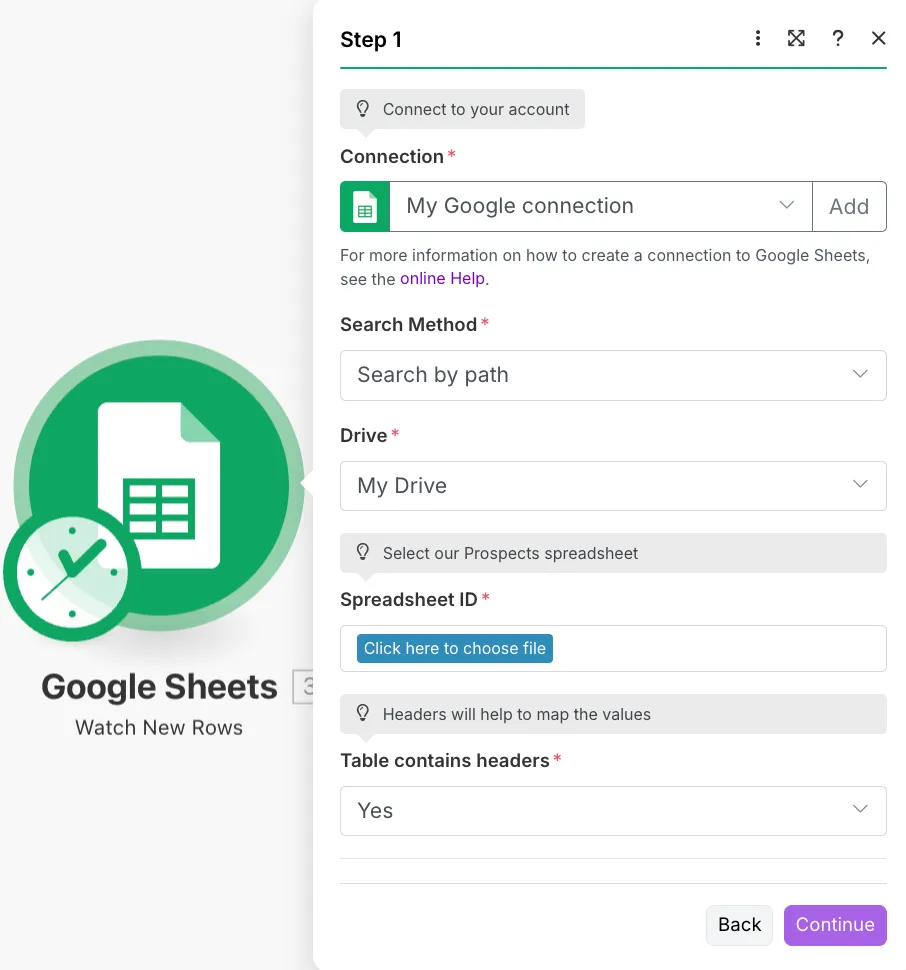Click the Add connection button
This screenshot has height=970, width=906.
[849, 207]
